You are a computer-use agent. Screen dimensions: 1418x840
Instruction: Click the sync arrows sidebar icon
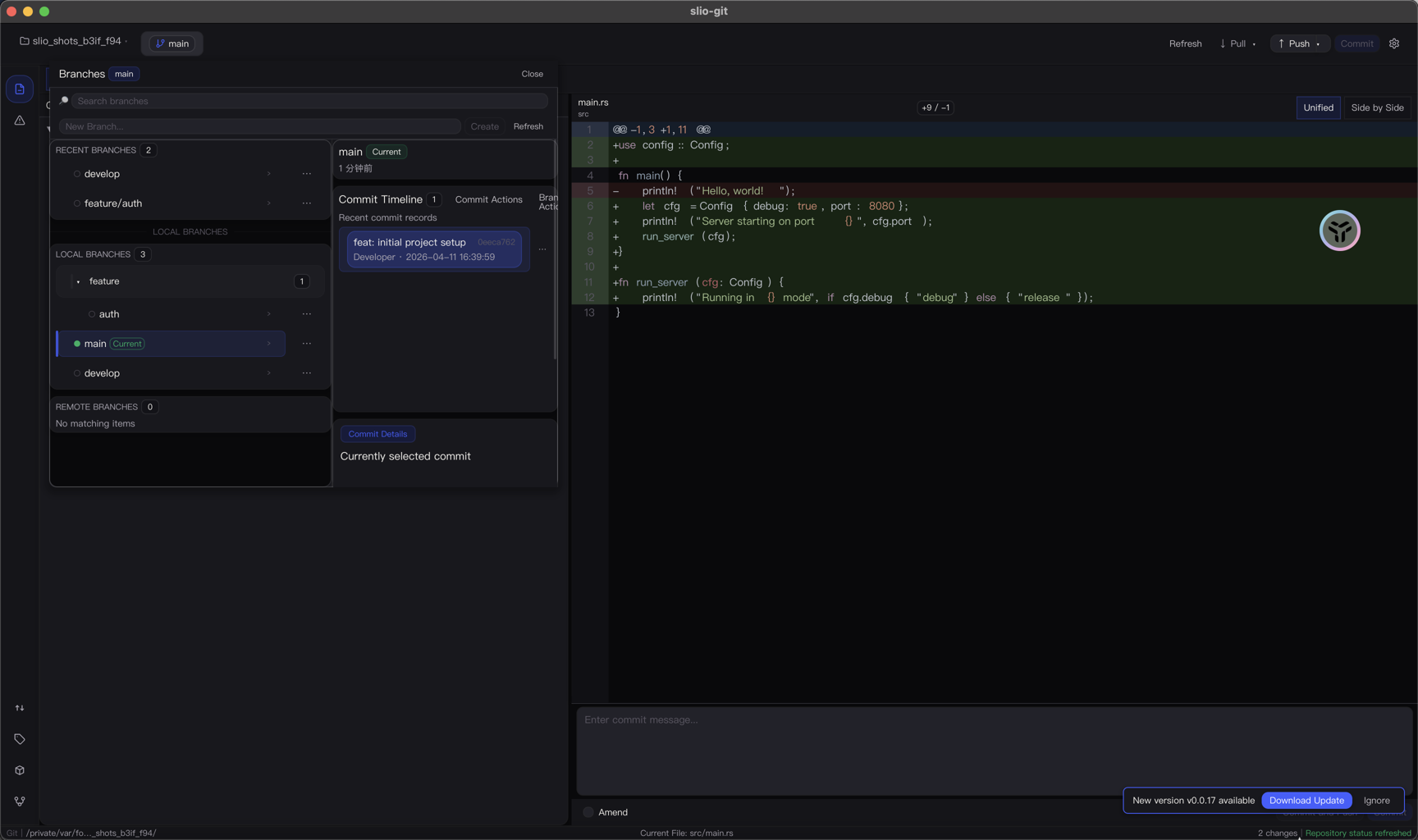click(x=20, y=708)
